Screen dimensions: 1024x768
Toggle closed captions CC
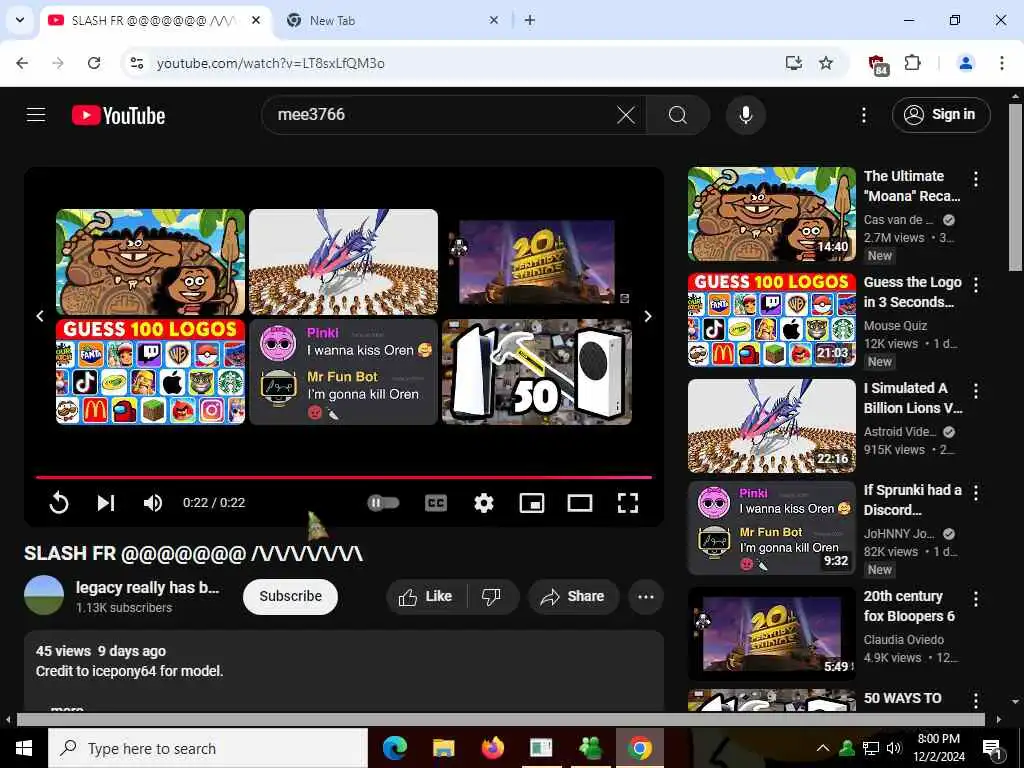(436, 503)
